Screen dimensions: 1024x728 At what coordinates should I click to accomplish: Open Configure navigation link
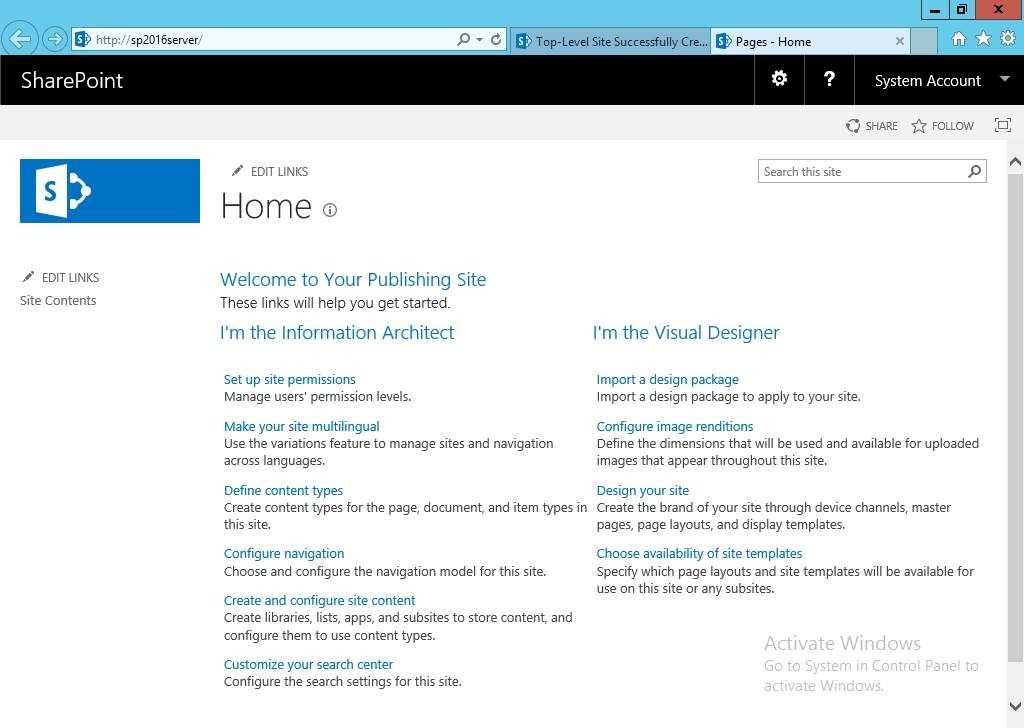coord(283,553)
